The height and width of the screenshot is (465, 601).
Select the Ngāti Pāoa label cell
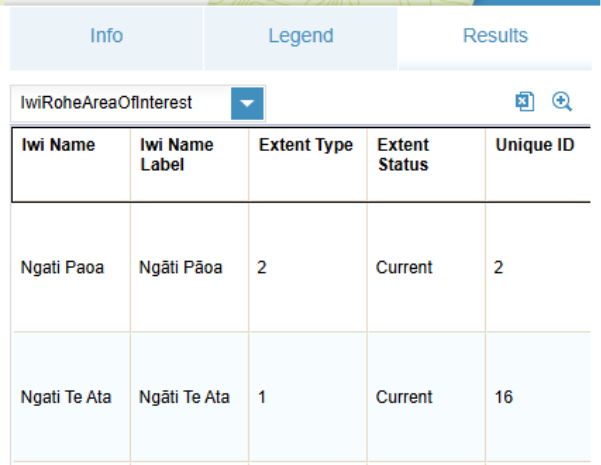pos(190,268)
